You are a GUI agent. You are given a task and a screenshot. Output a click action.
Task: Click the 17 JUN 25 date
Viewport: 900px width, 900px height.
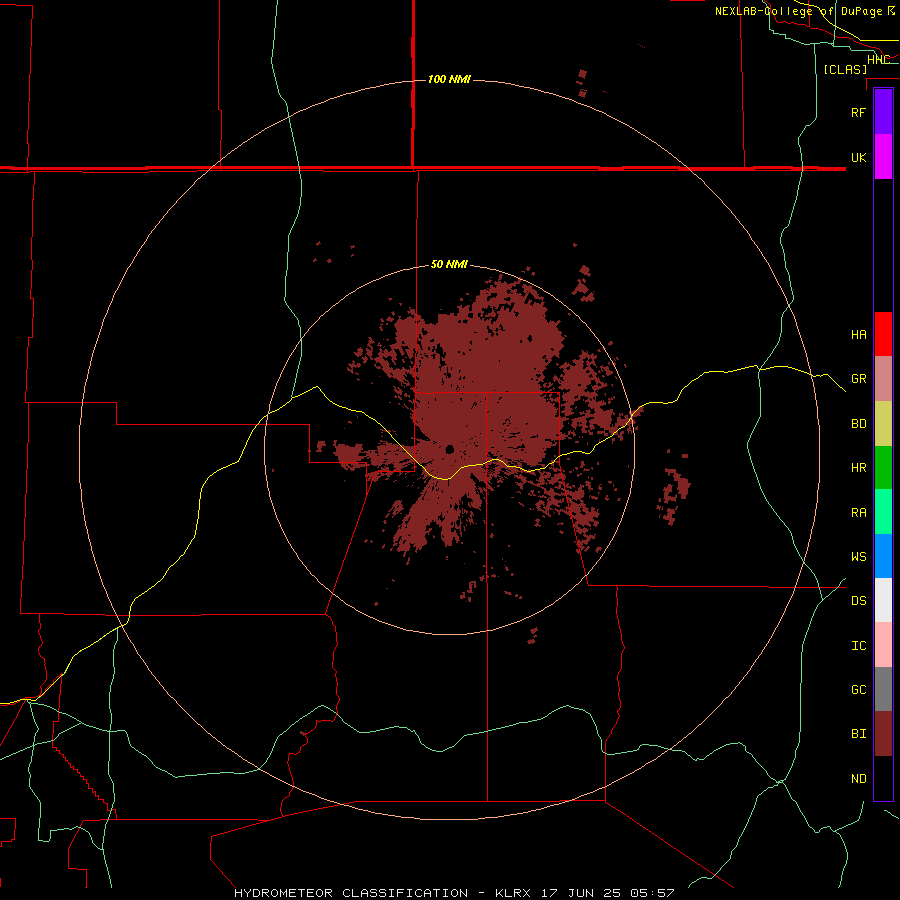(x=581, y=893)
